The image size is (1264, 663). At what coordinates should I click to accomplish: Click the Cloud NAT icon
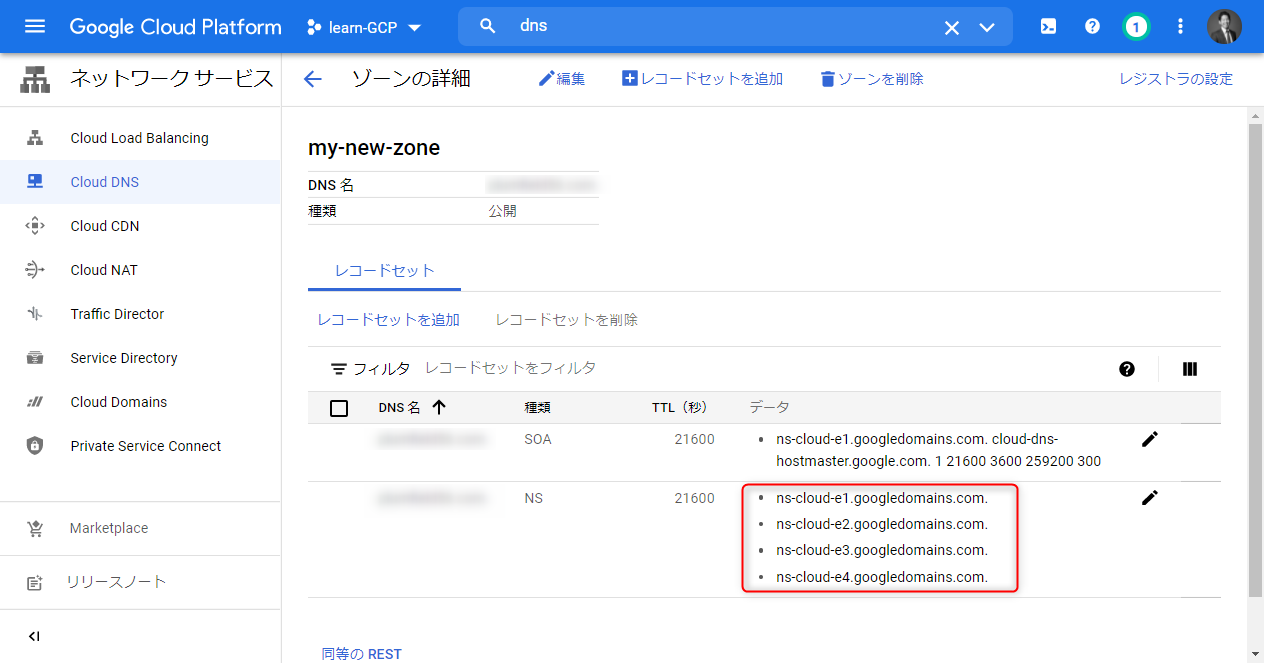[x=35, y=270]
